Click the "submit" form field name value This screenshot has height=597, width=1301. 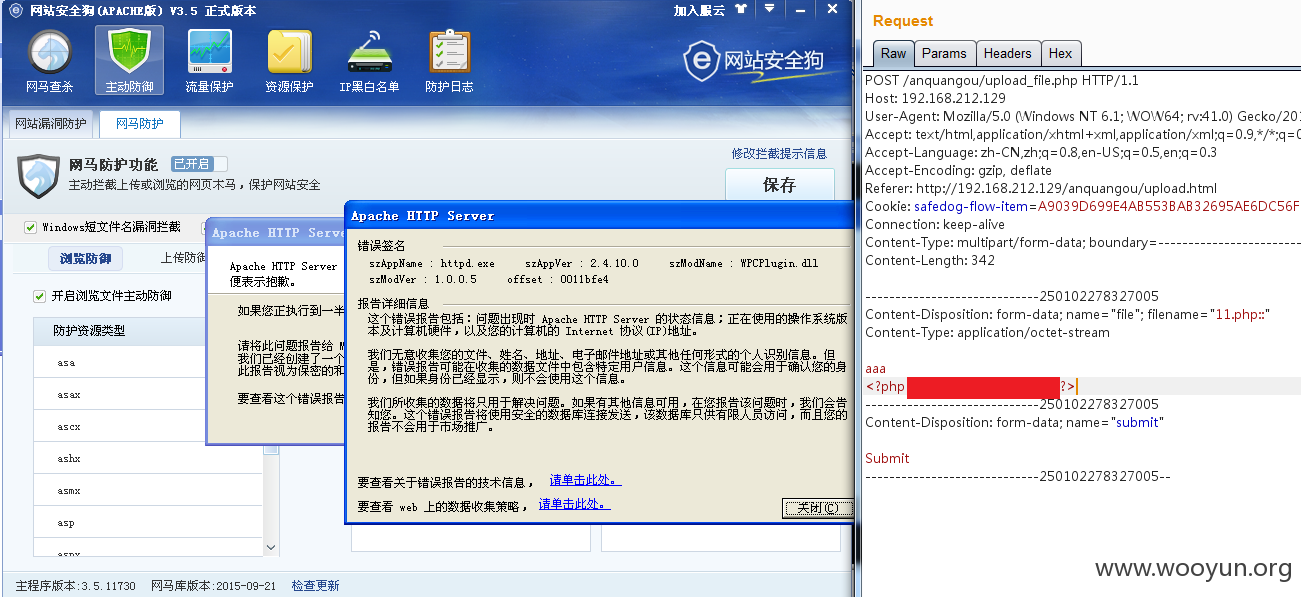pyautogui.click(x=1137, y=422)
